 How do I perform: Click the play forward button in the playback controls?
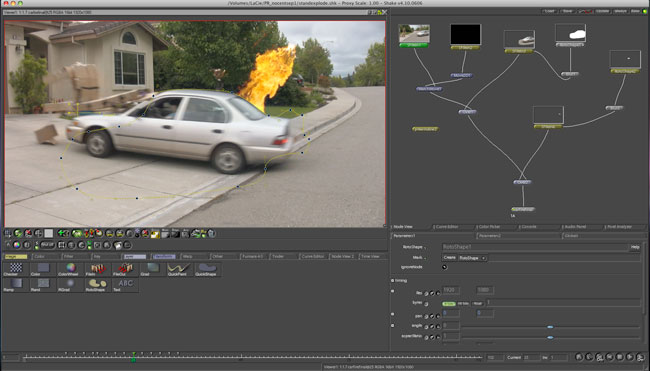[630, 357]
